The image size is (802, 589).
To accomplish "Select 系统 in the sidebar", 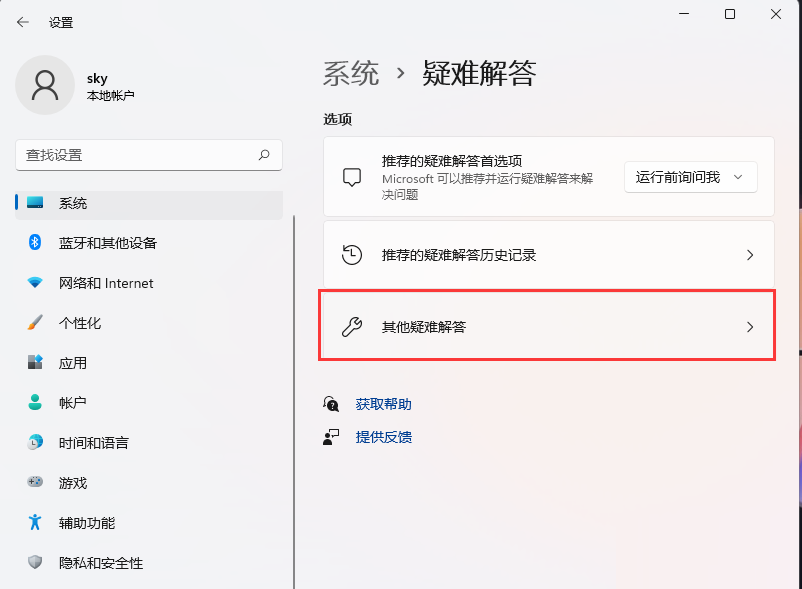I will [x=149, y=203].
